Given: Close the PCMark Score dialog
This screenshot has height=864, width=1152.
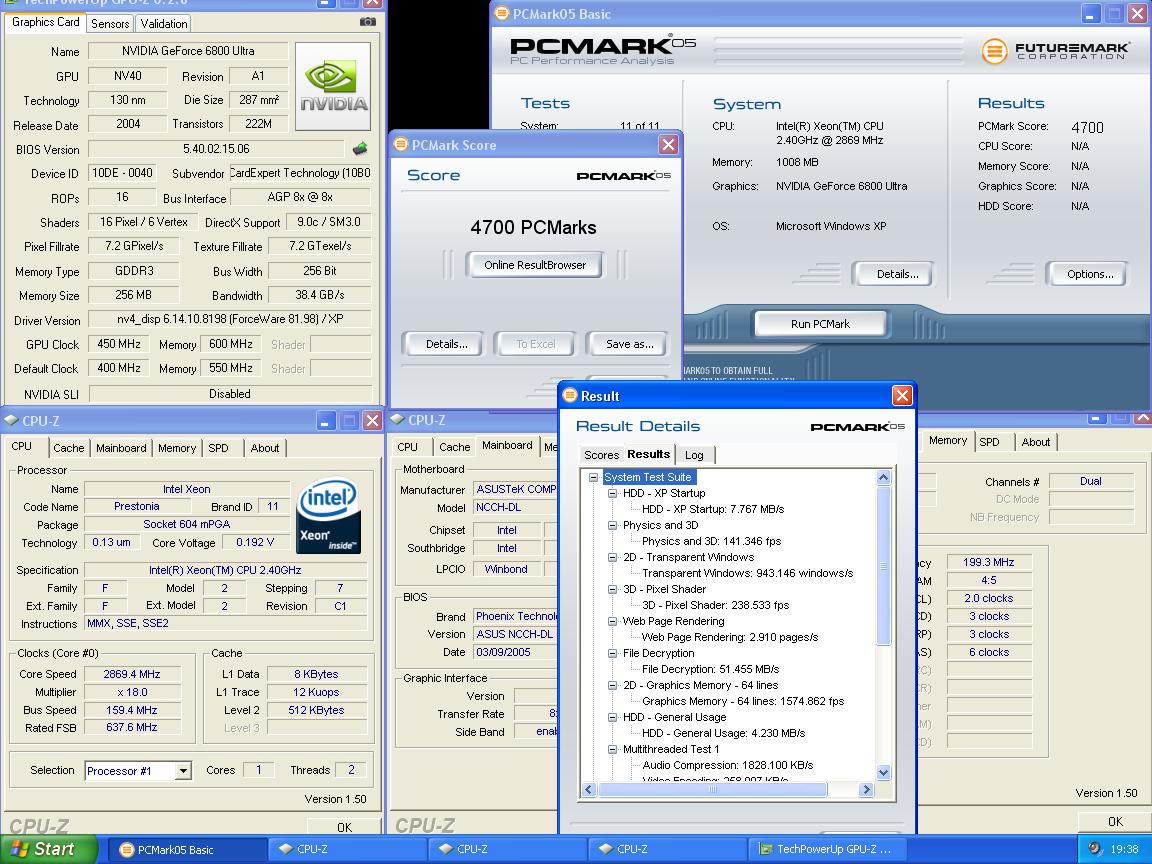Looking at the screenshot, I should (668, 145).
